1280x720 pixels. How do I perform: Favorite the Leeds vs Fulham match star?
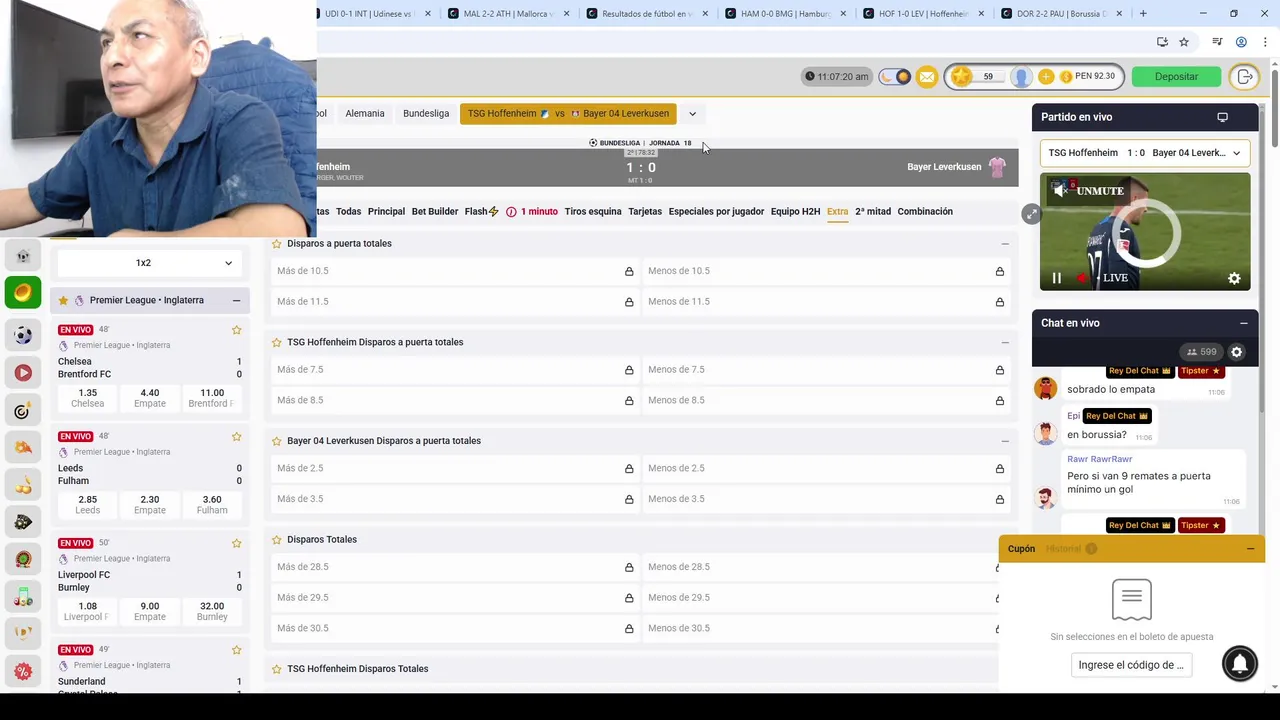(x=237, y=437)
